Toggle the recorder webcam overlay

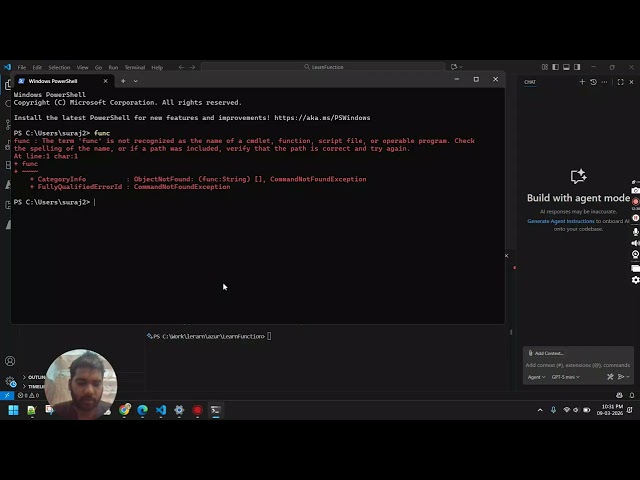click(x=636, y=255)
